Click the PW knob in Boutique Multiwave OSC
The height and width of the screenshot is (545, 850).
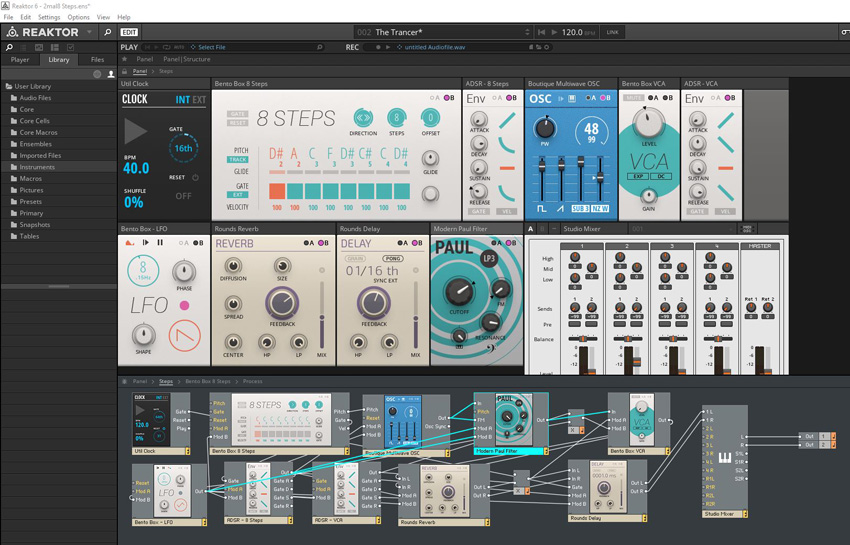544,128
